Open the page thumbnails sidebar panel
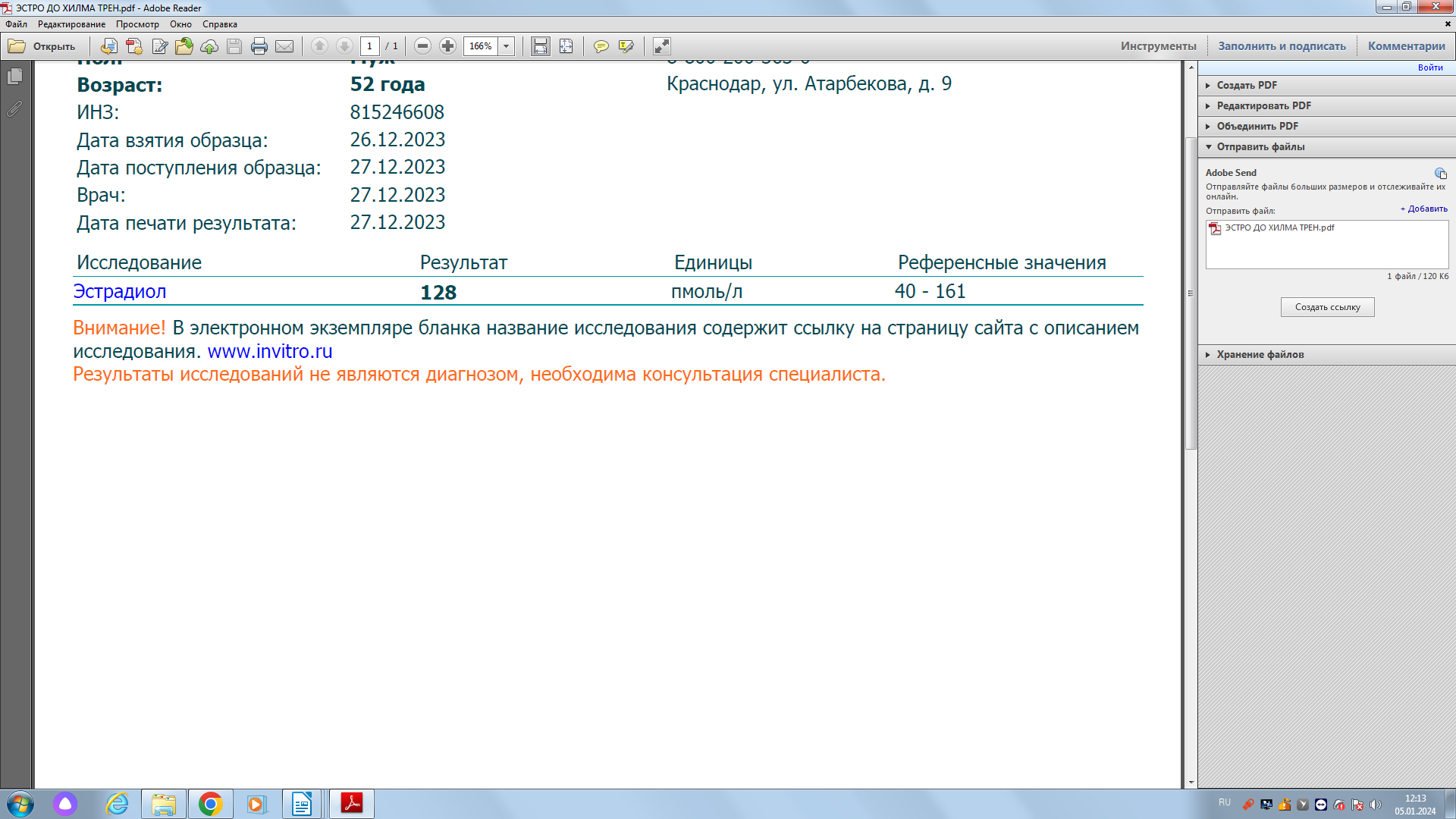Image resolution: width=1456 pixels, height=819 pixels. [x=14, y=77]
